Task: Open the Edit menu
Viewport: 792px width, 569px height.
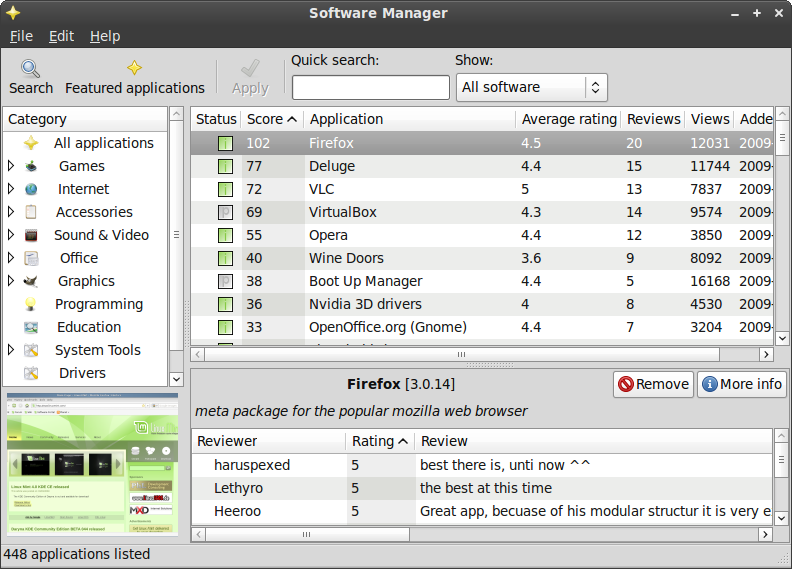Action: click(x=61, y=36)
